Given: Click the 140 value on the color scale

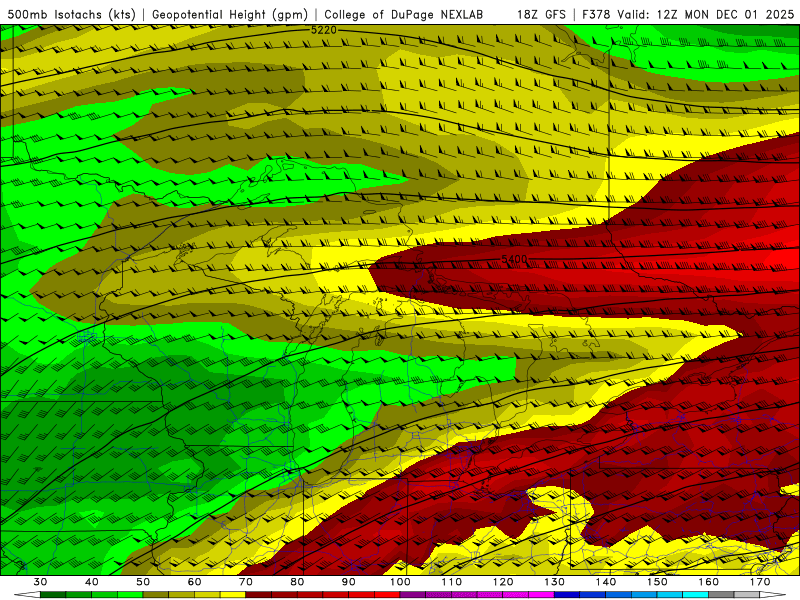Looking at the screenshot, I should [606, 582].
